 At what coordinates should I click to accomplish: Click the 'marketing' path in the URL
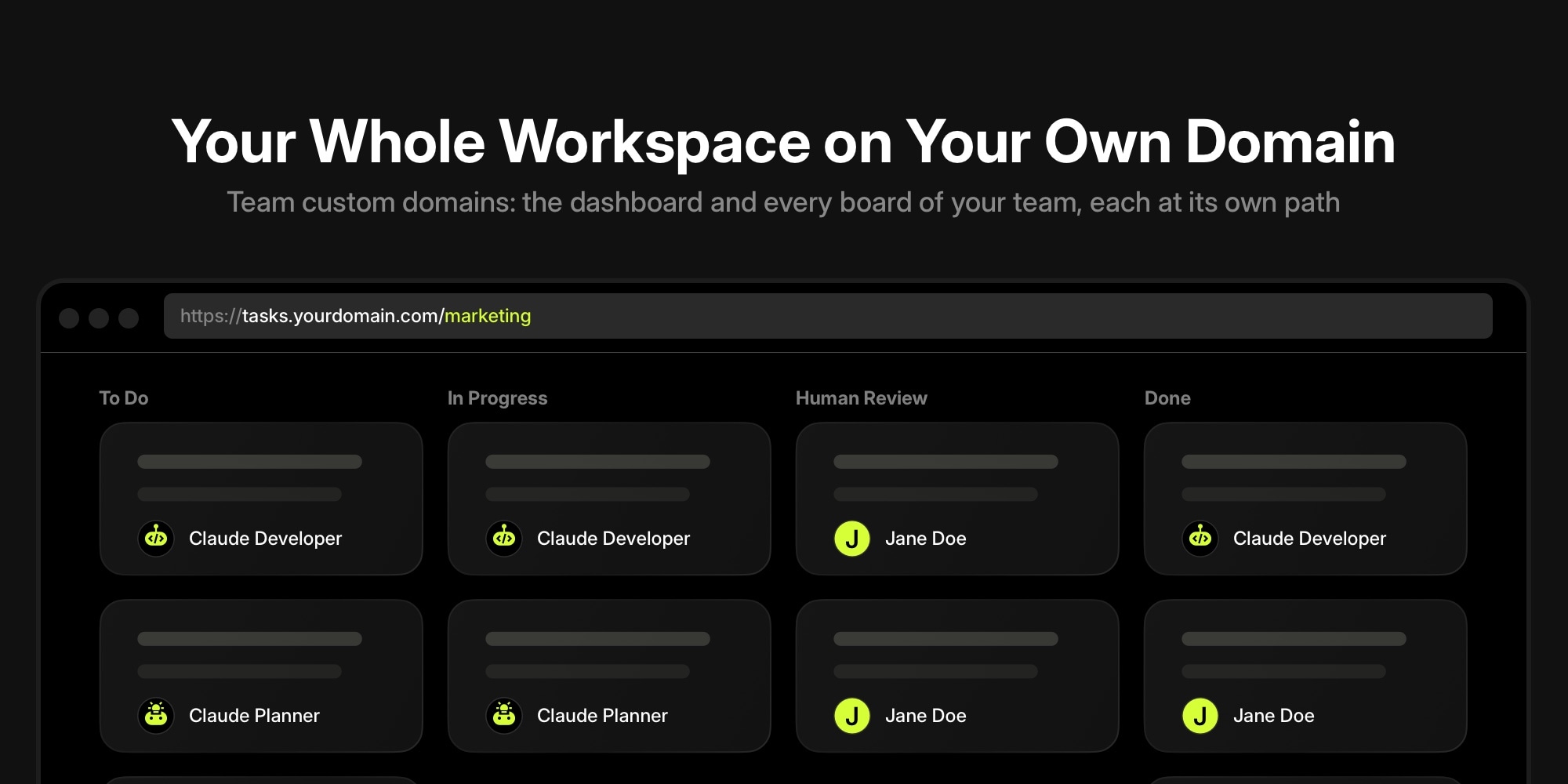tap(488, 316)
